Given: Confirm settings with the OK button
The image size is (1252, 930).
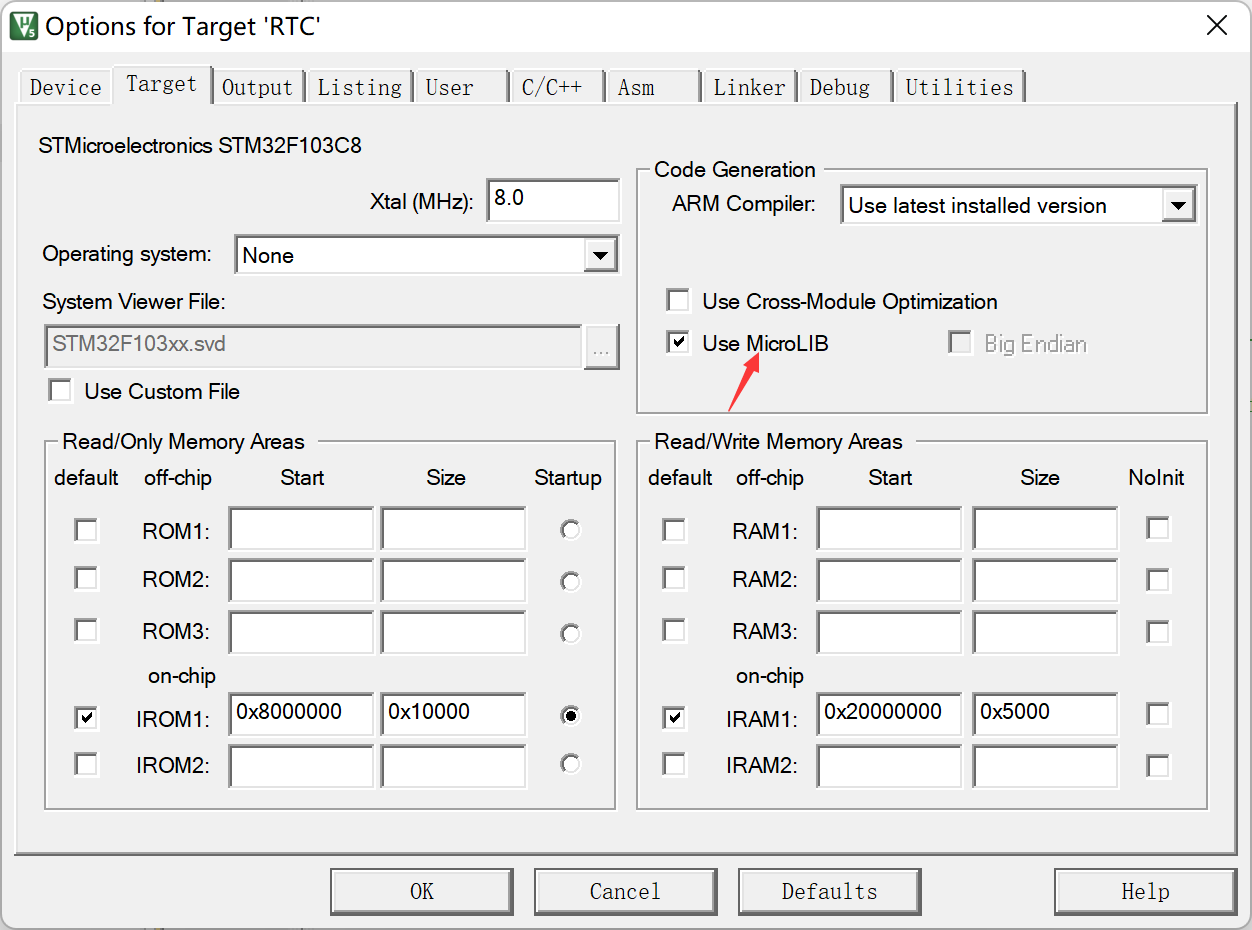Looking at the screenshot, I should (x=422, y=891).
